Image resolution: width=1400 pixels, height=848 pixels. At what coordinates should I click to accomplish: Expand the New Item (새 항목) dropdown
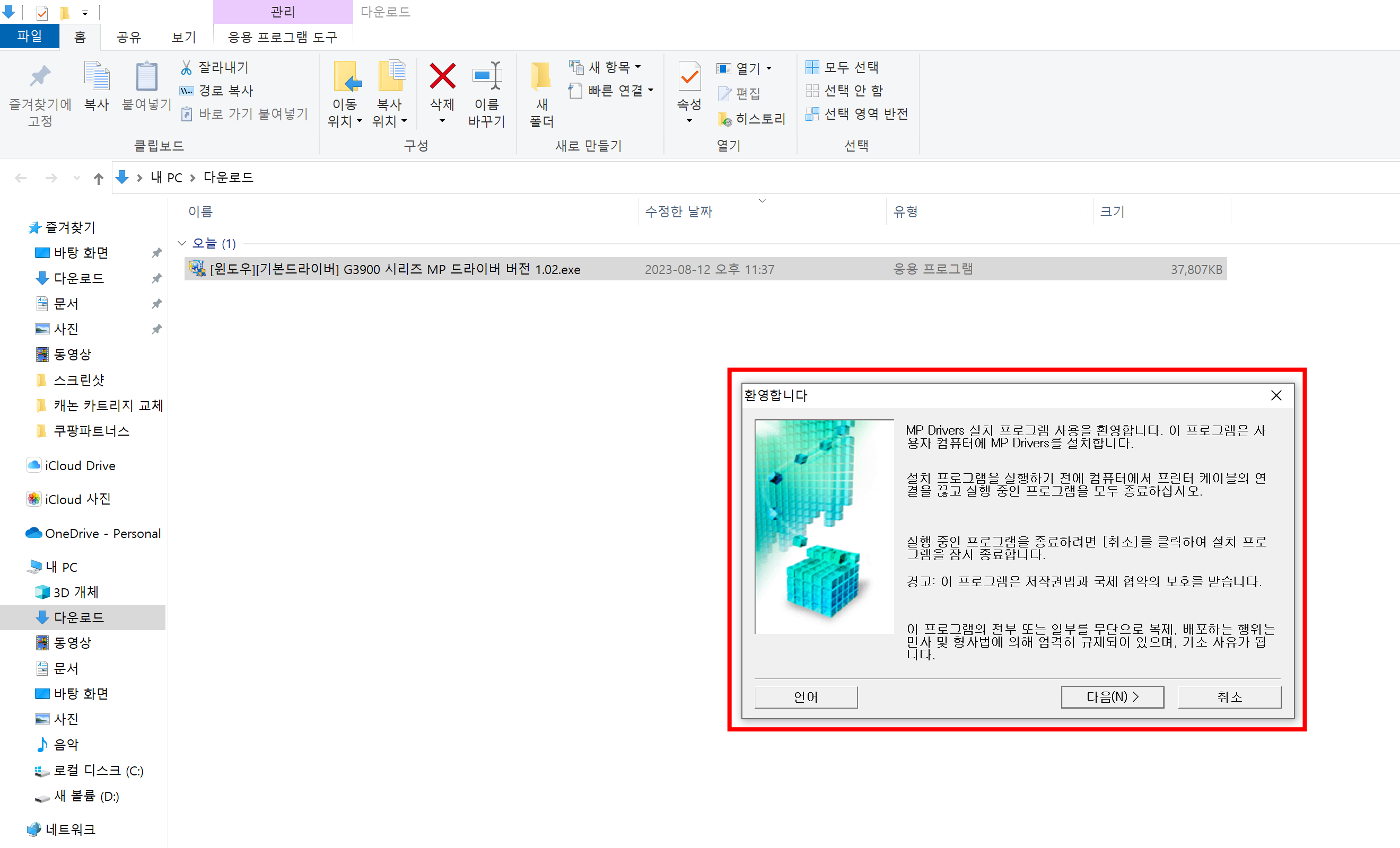click(x=607, y=68)
